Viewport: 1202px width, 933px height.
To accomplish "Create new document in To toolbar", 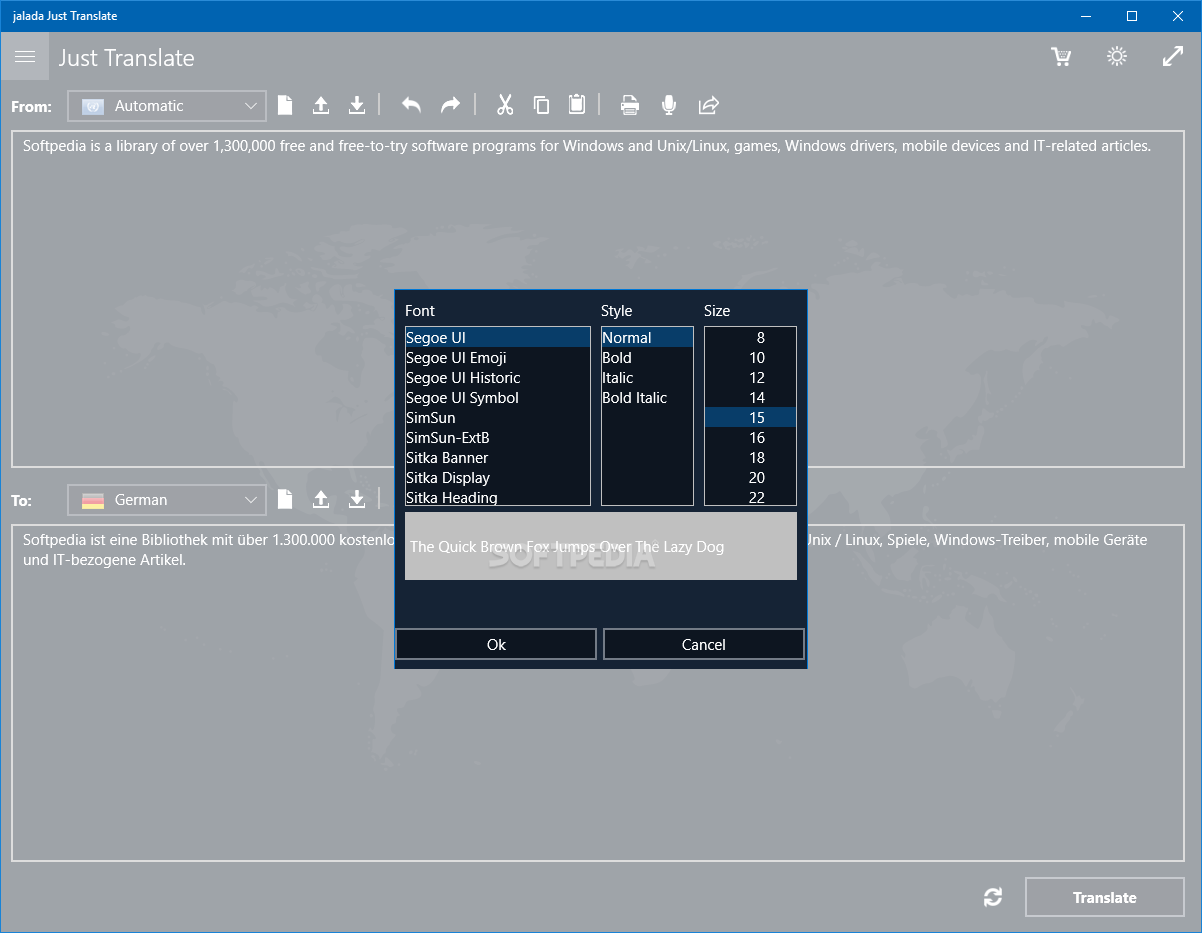I will pos(285,499).
